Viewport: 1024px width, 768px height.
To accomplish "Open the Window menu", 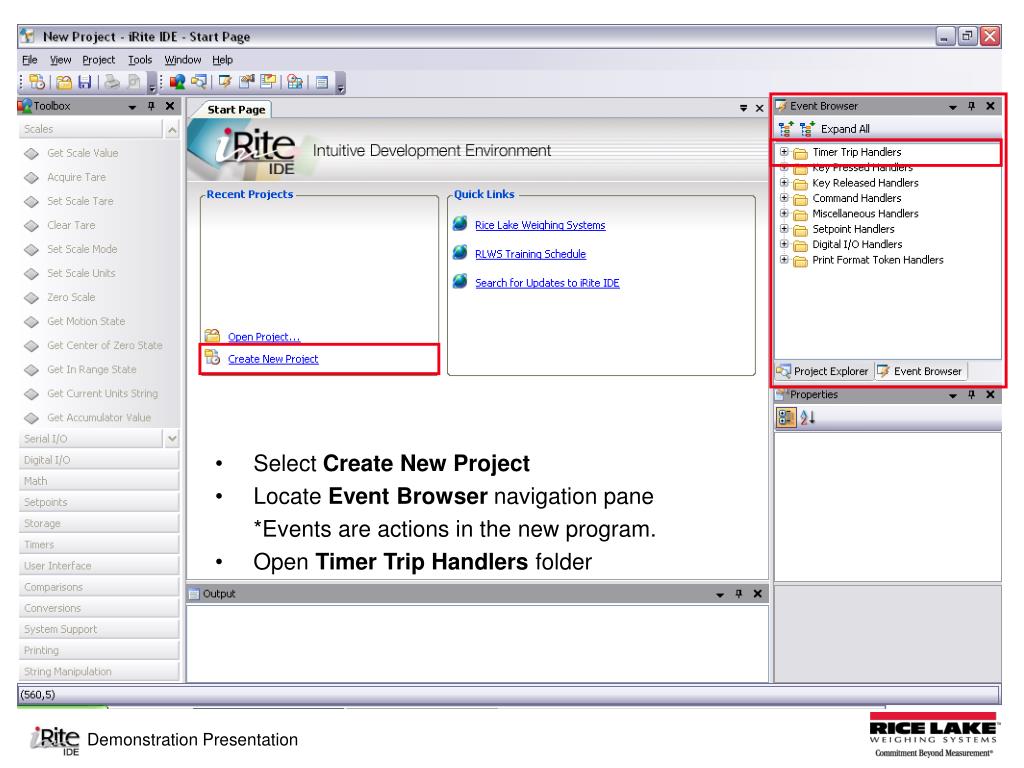I will click(182, 59).
